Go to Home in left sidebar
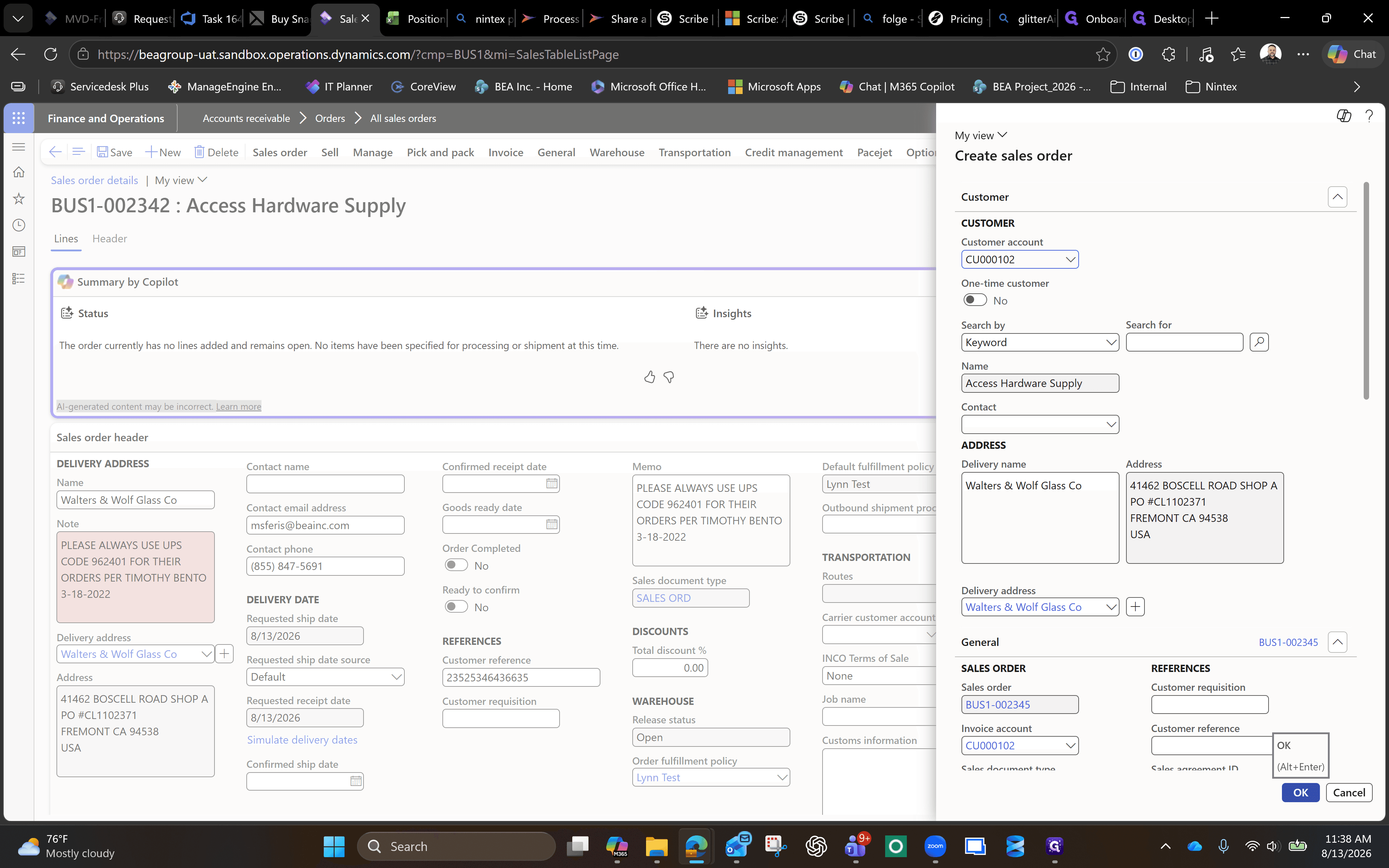The height and width of the screenshot is (868, 1389). click(18, 172)
